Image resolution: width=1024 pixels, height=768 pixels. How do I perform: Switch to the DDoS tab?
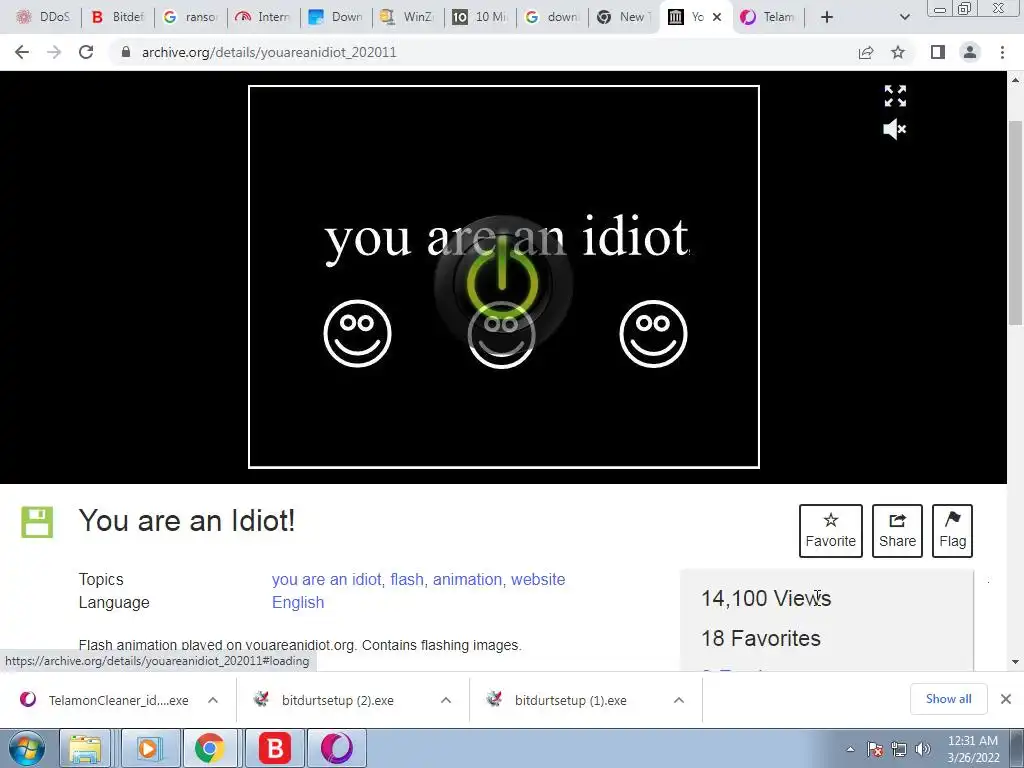click(x=43, y=17)
